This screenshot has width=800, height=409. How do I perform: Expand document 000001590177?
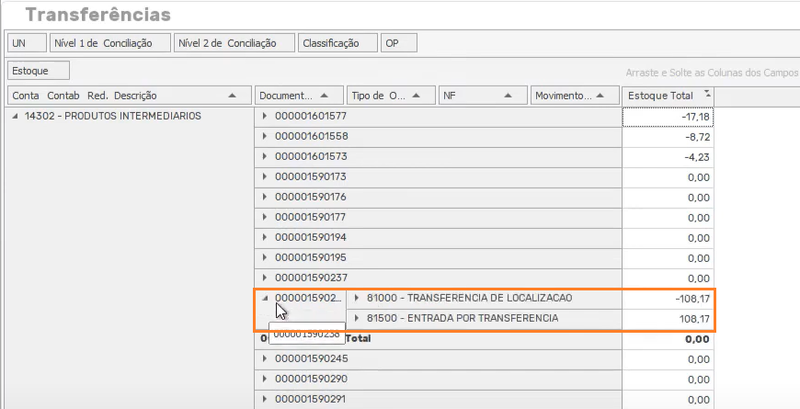tap(264, 217)
